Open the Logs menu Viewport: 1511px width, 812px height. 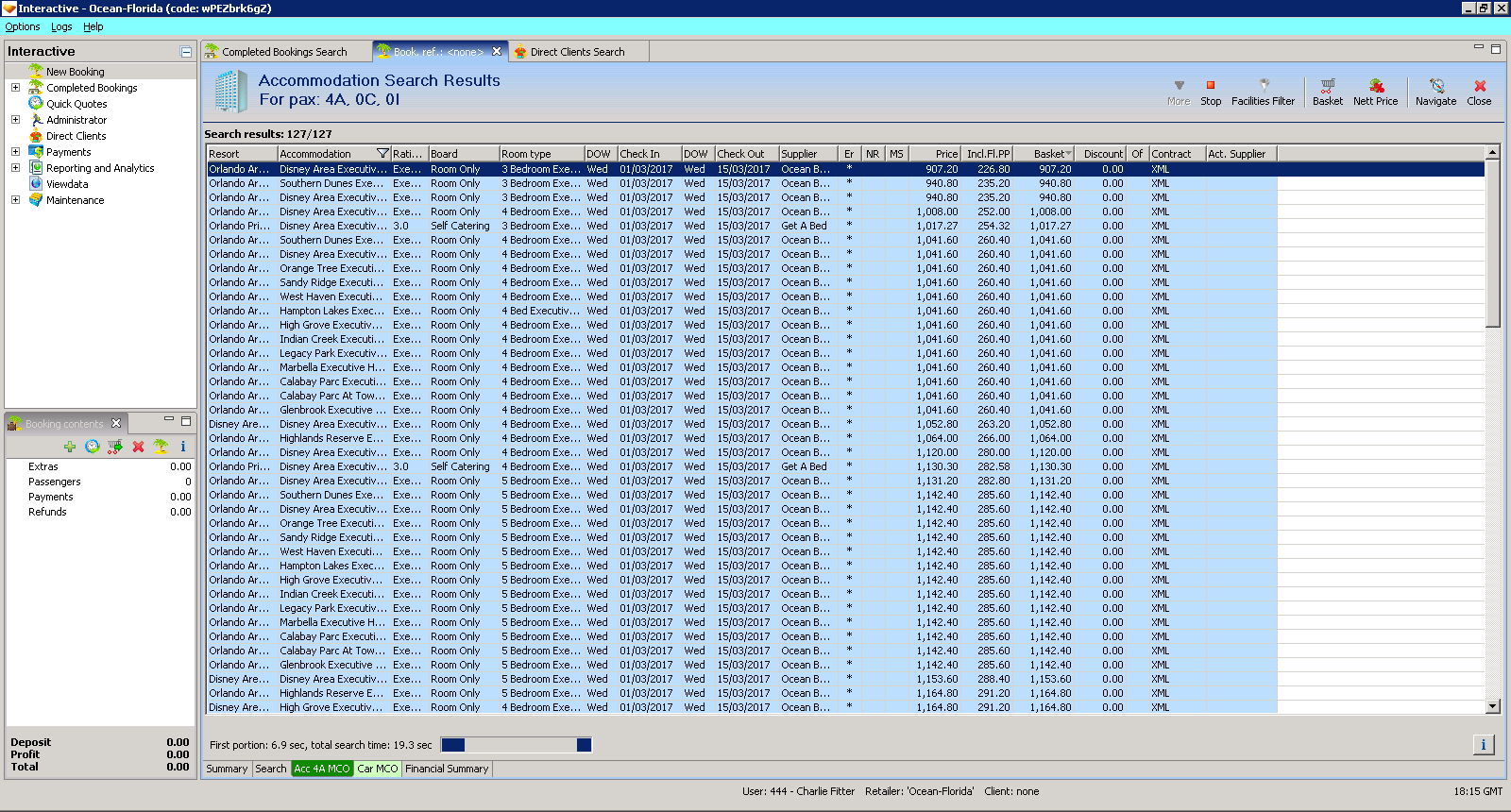point(61,26)
